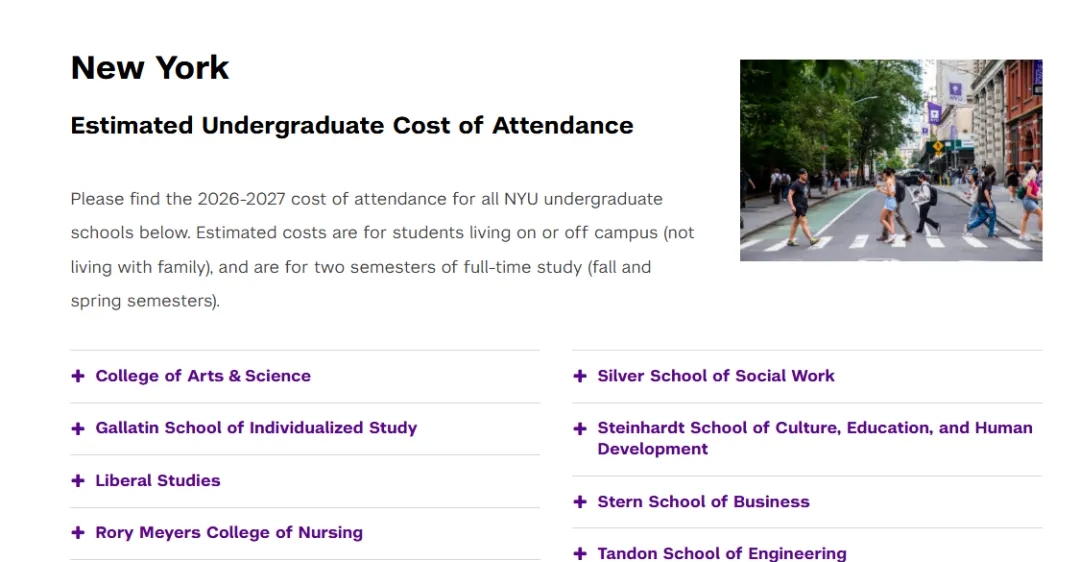This screenshot has width=1080, height=562.
Task: Click the plus icon beside College of Arts & Science
Action: click(x=78, y=376)
